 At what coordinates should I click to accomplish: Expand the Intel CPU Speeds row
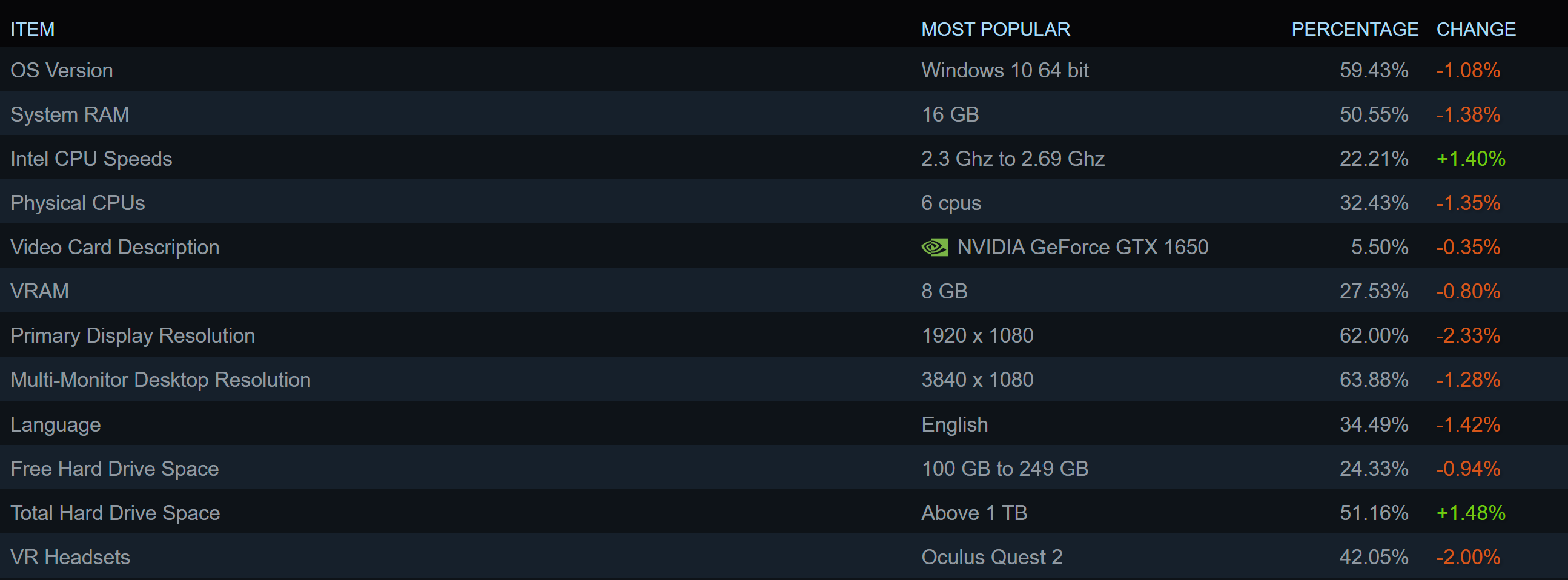tap(91, 159)
